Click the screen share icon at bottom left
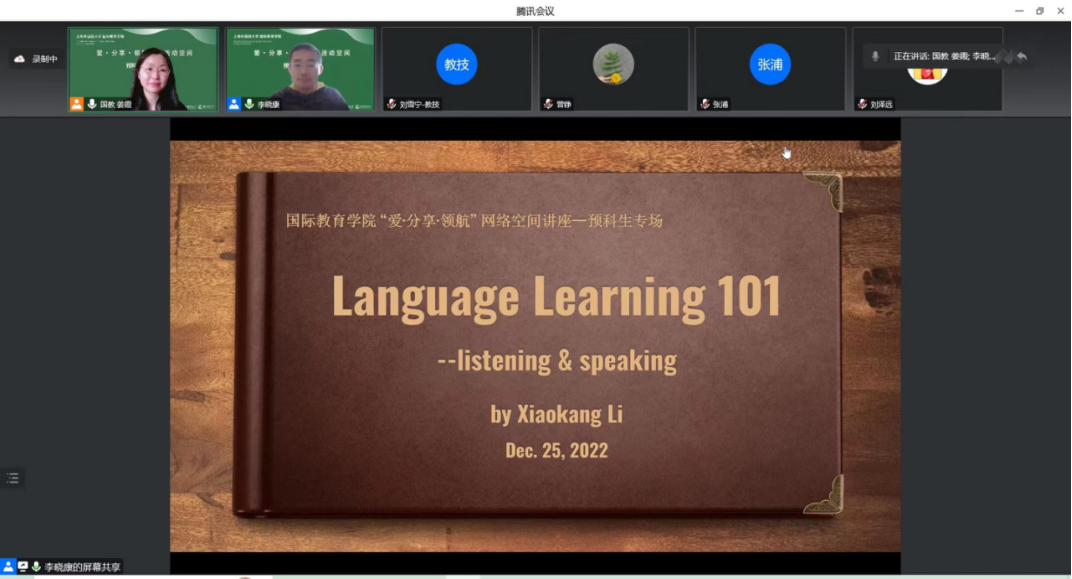Viewport: 1072px width, 579px height. 23,567
